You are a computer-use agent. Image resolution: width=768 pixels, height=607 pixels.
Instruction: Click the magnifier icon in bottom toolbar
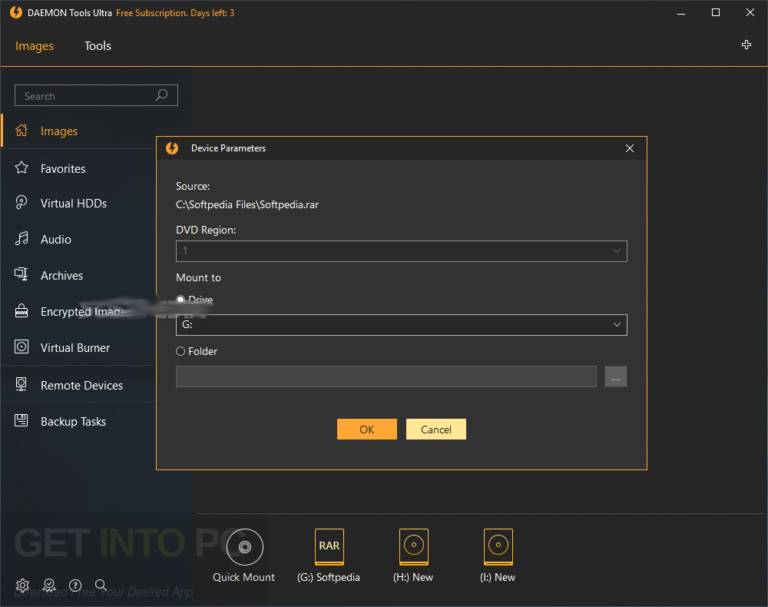click(101, 584)
